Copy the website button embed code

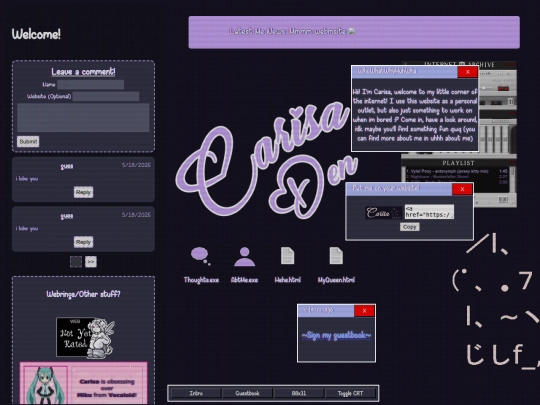click(x=409, y=227)
